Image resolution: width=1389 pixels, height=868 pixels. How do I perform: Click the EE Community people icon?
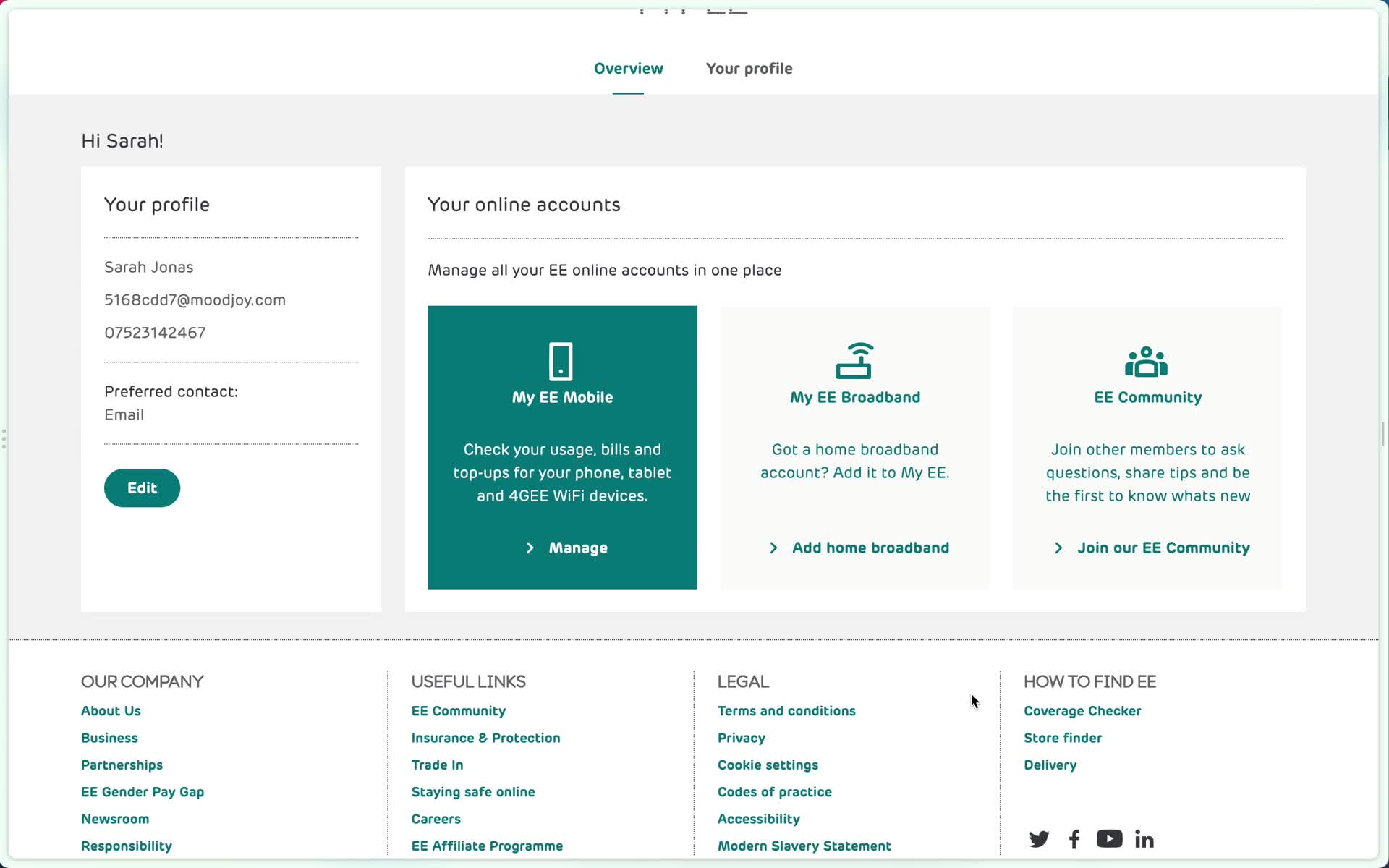tap(1147, 362)
